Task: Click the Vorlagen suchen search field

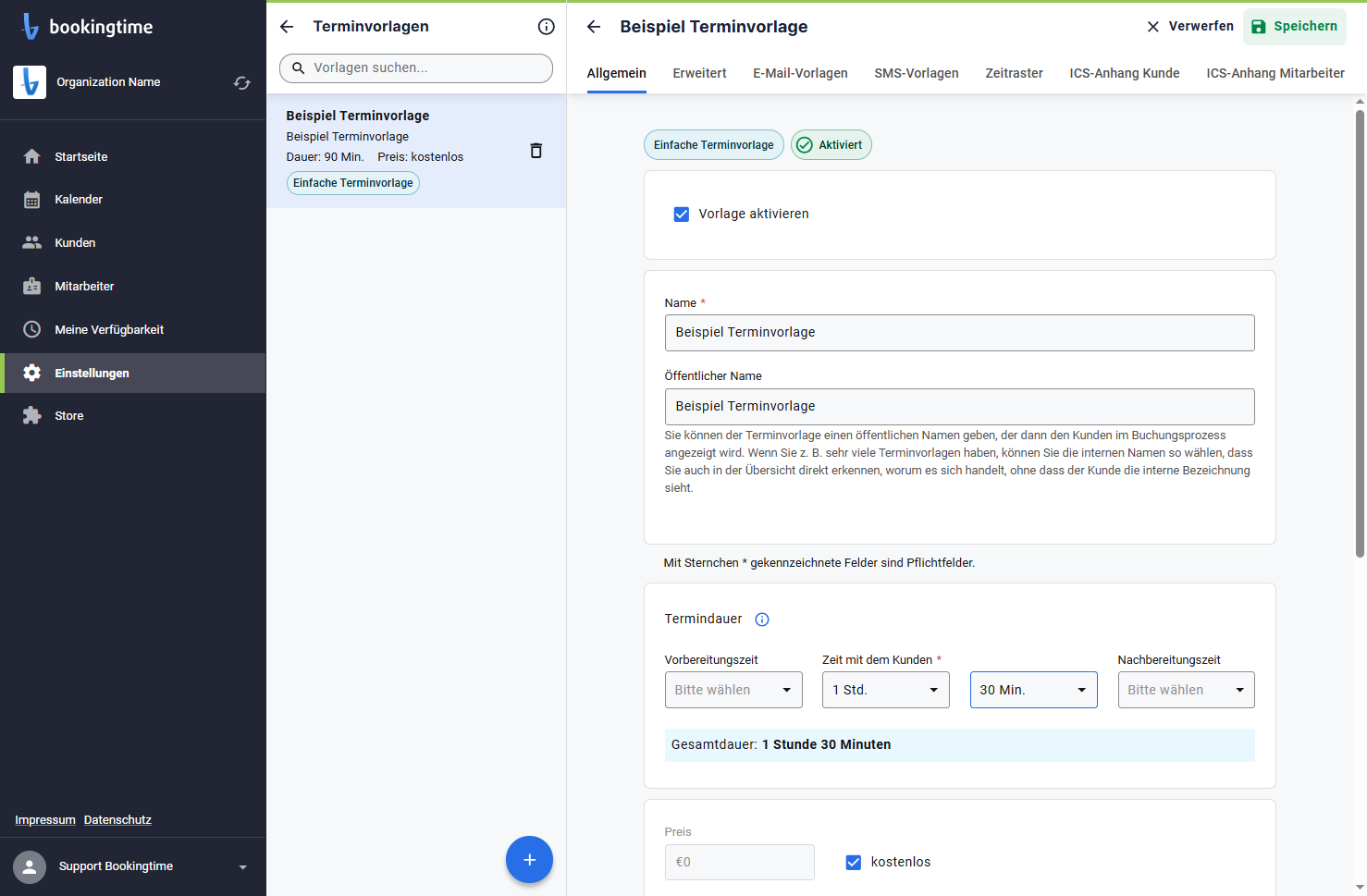Action: pos(416,68)
